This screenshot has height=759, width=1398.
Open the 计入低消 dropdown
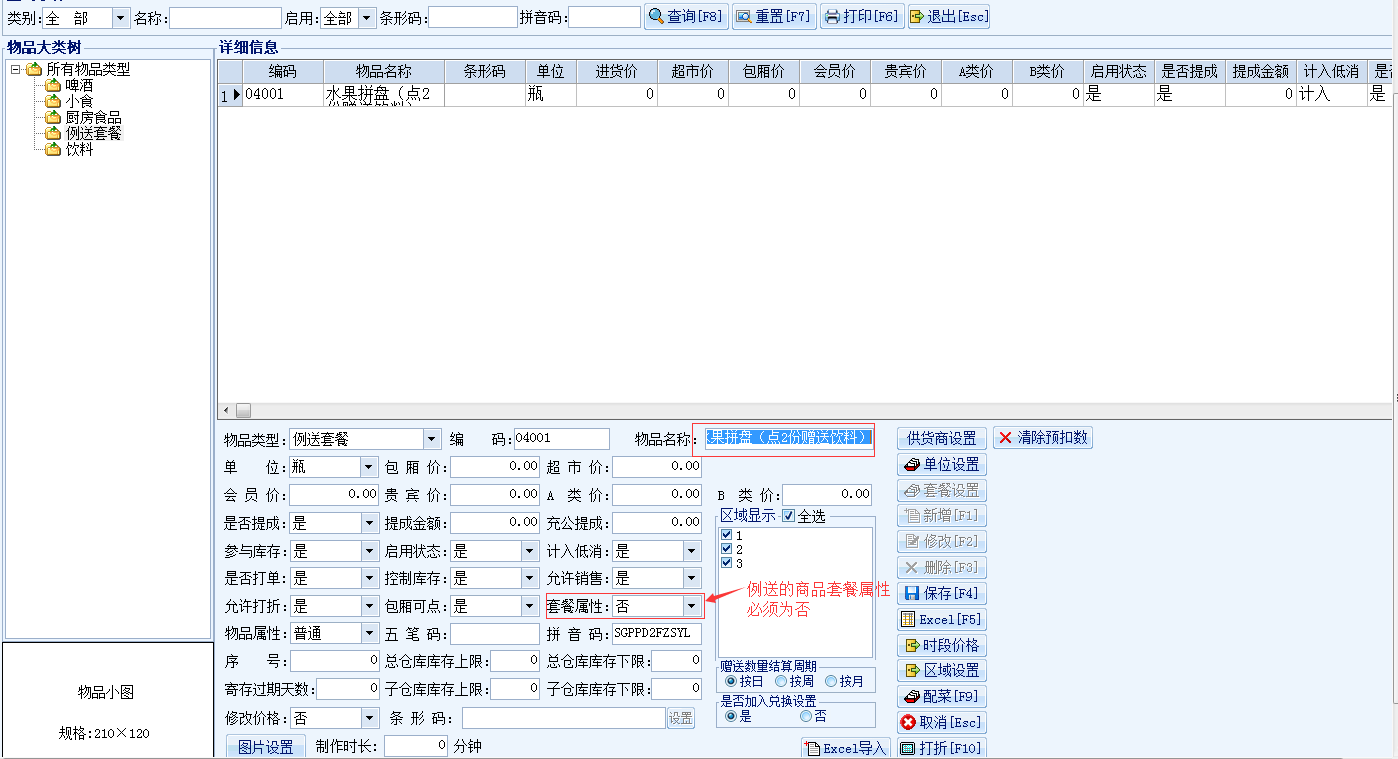[x=692, y=551]
